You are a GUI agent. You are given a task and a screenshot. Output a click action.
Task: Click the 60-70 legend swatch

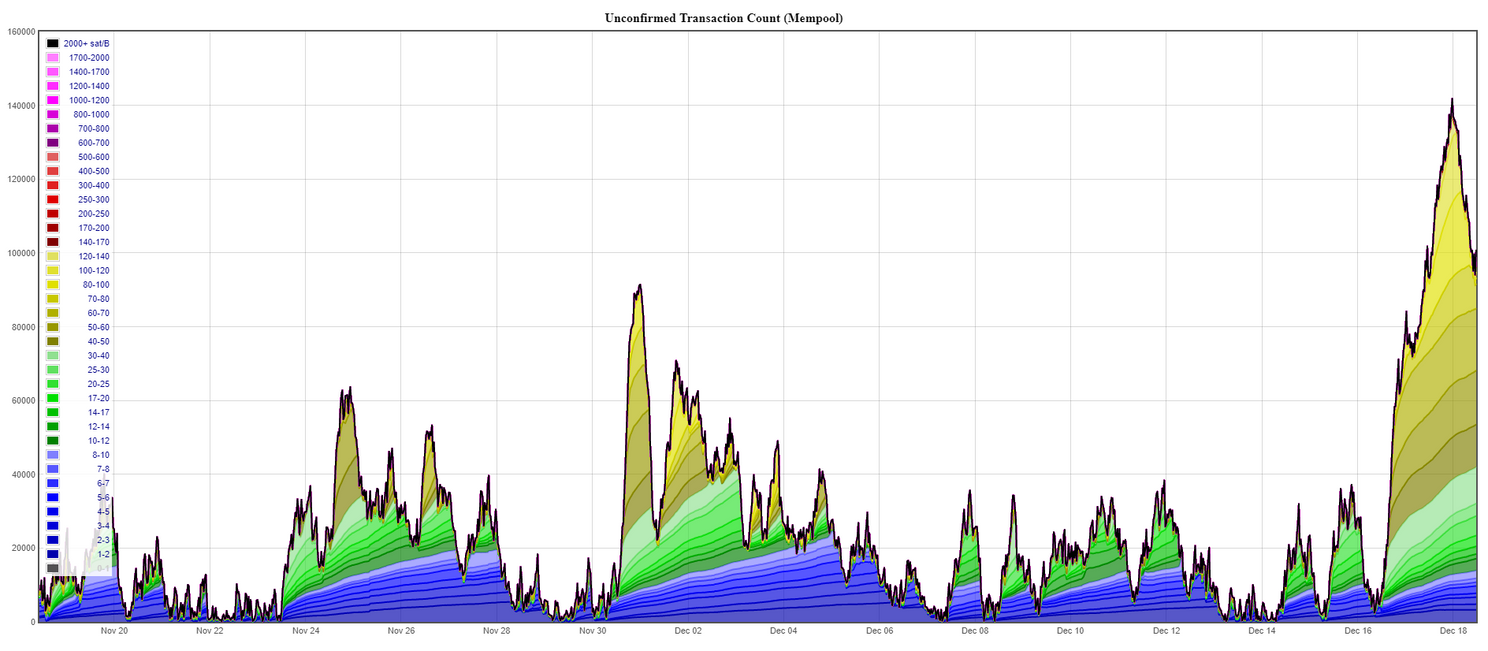pos(53,313)
